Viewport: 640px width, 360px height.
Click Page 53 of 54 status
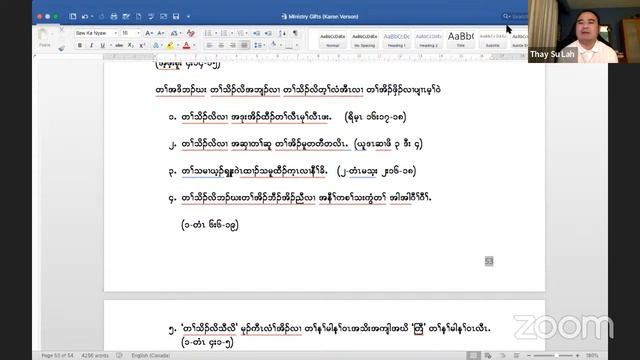57,356
